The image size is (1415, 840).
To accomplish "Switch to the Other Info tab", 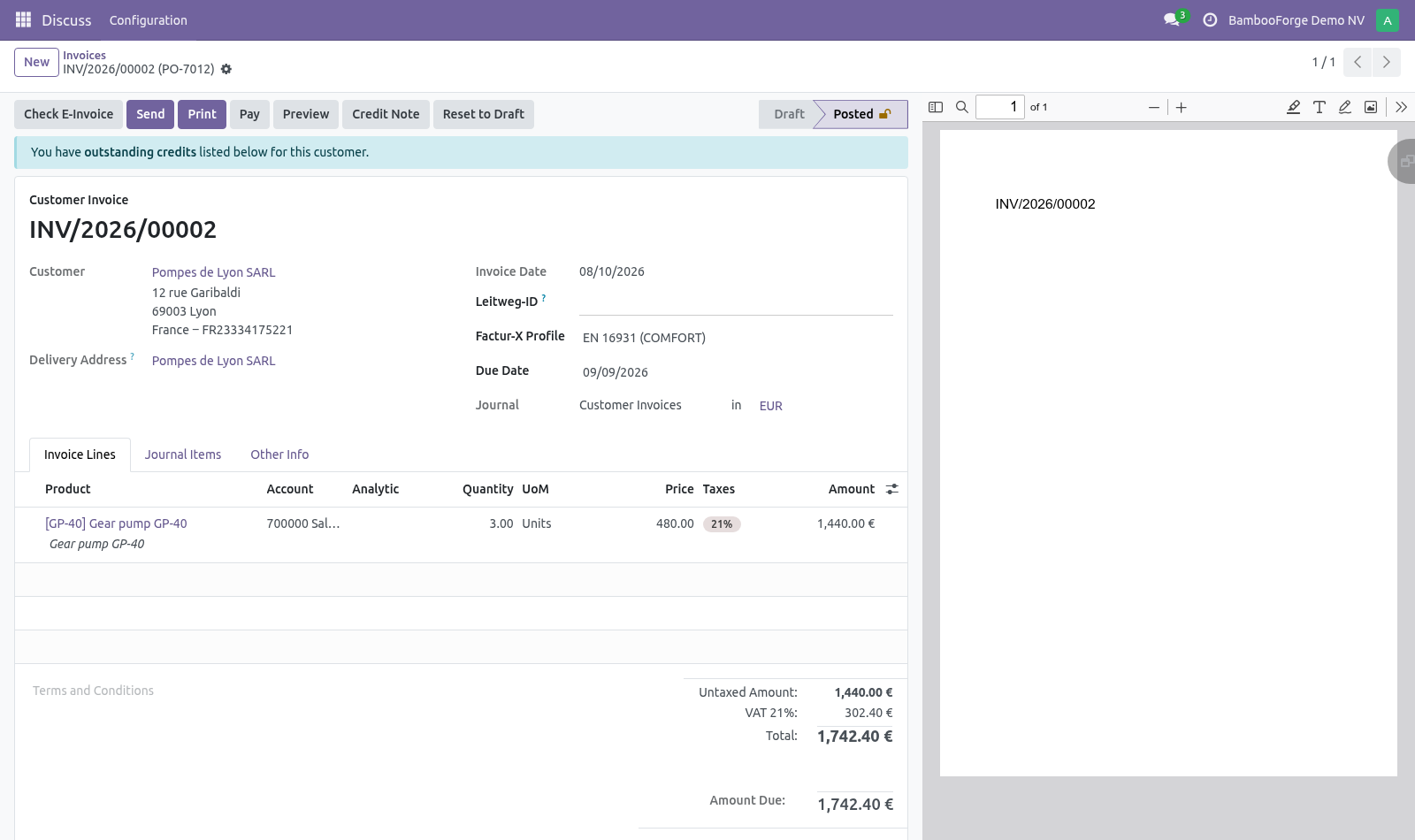I will click(279, 454).
